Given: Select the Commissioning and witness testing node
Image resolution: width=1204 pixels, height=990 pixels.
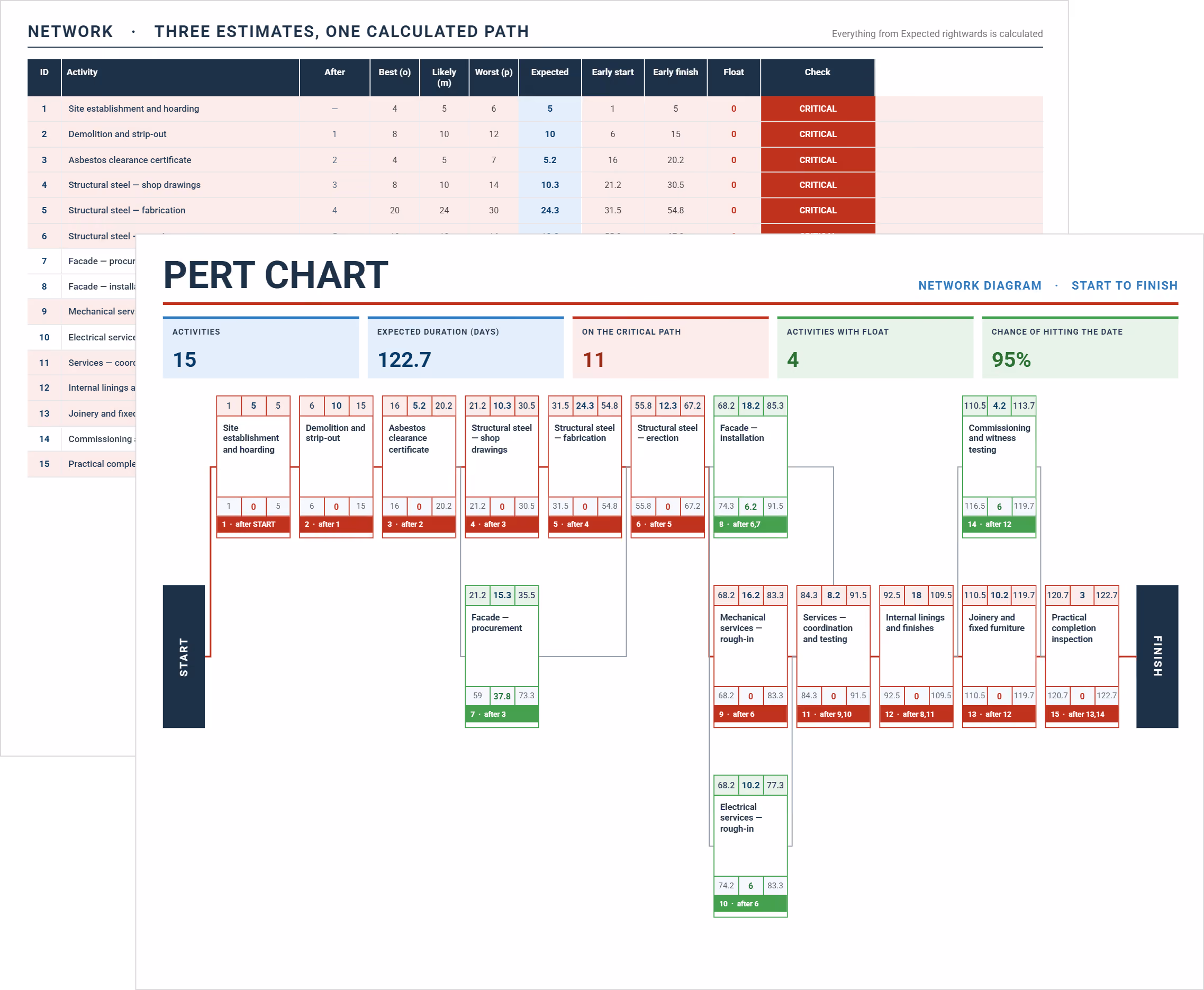Looking at the screenshot, I should tap(999, 466).
